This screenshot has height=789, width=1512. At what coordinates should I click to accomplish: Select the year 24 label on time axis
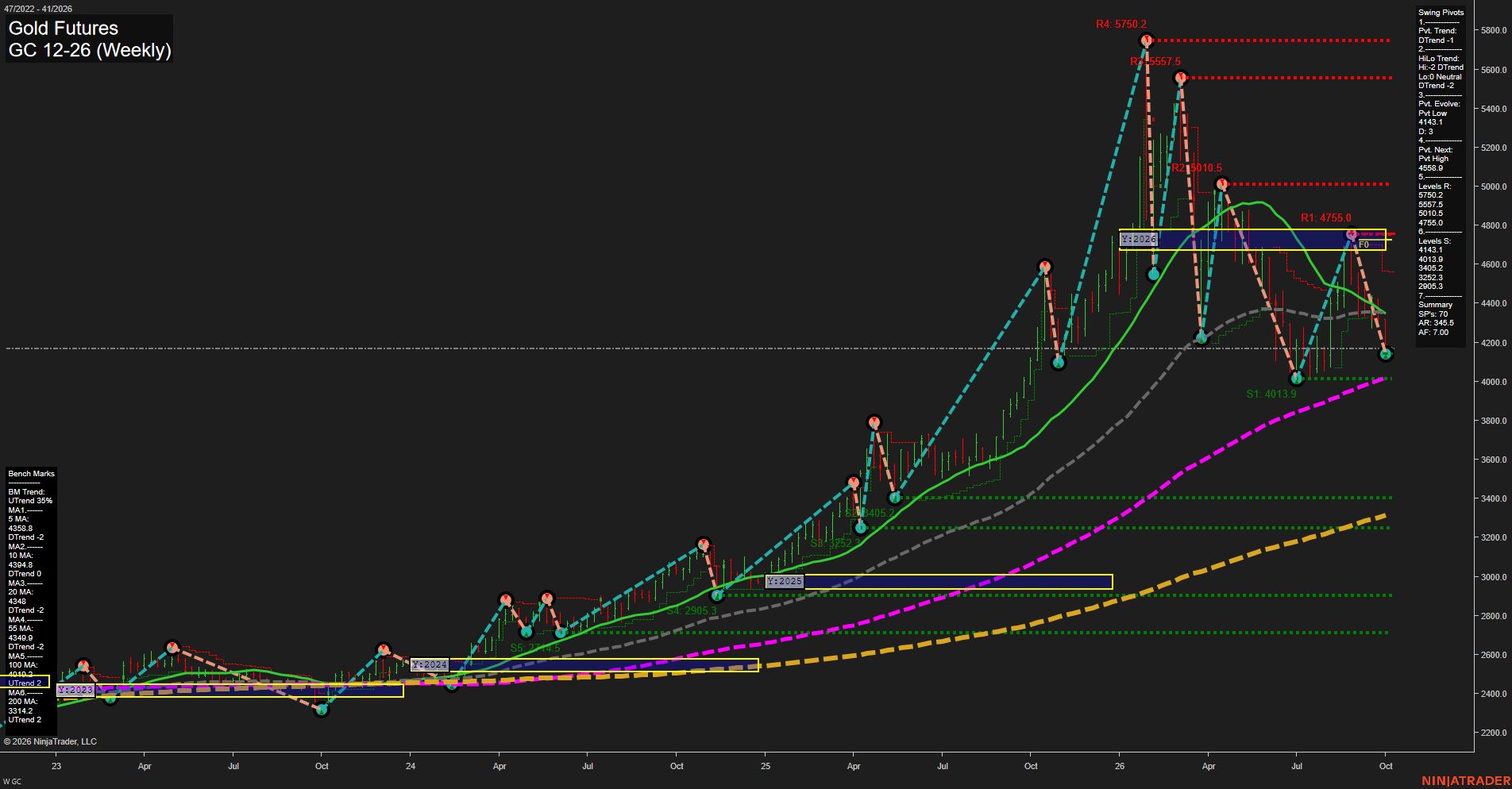click(x=411, y=766)
